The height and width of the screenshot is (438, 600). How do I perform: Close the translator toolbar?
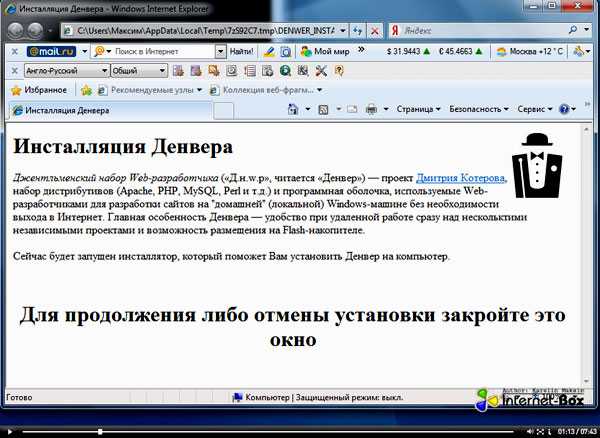click(x=15, y=71)
